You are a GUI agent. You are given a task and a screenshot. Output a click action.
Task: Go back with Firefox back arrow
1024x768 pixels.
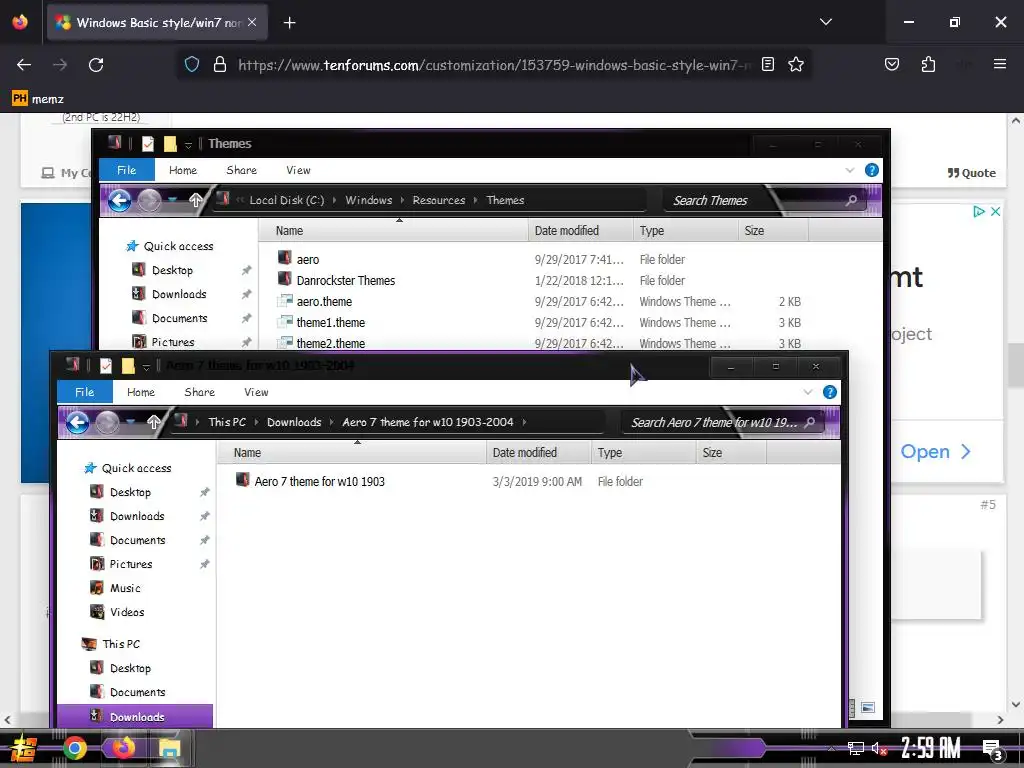pos(24,65)
